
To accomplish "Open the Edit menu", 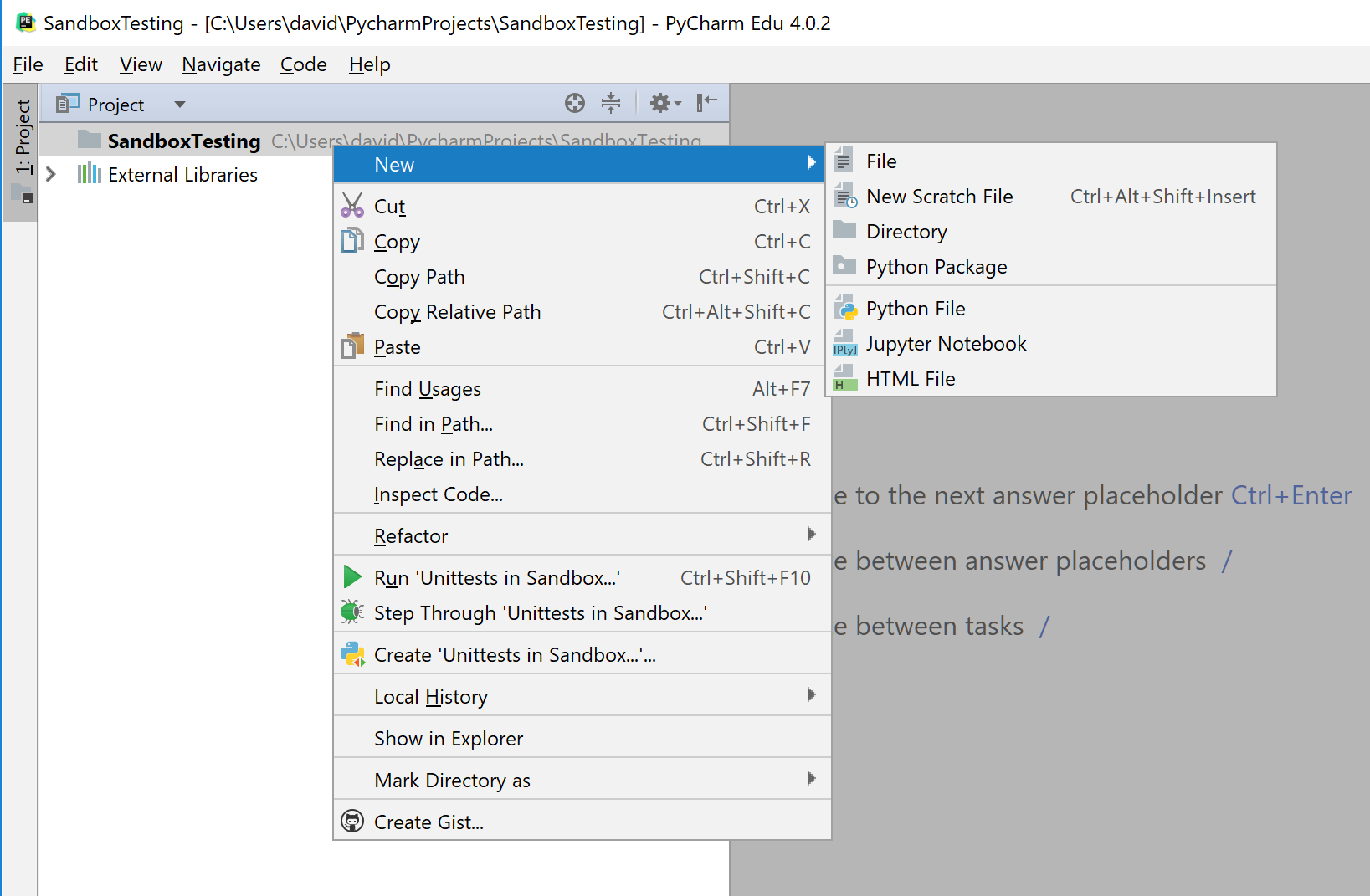I will pos(80,64).
